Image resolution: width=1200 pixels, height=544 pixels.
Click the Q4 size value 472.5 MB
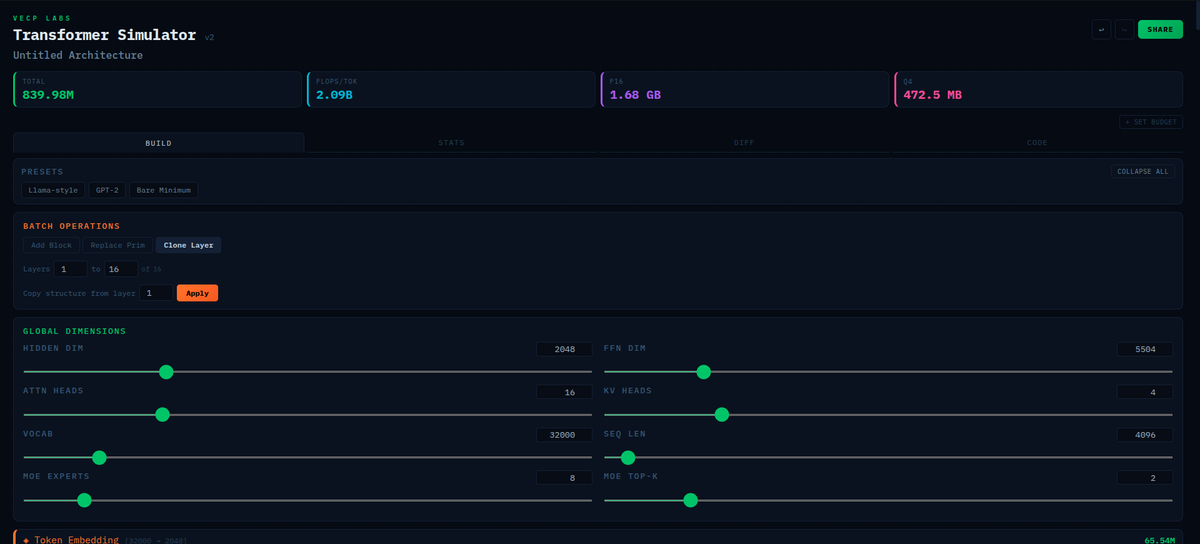tap(932, 95)
